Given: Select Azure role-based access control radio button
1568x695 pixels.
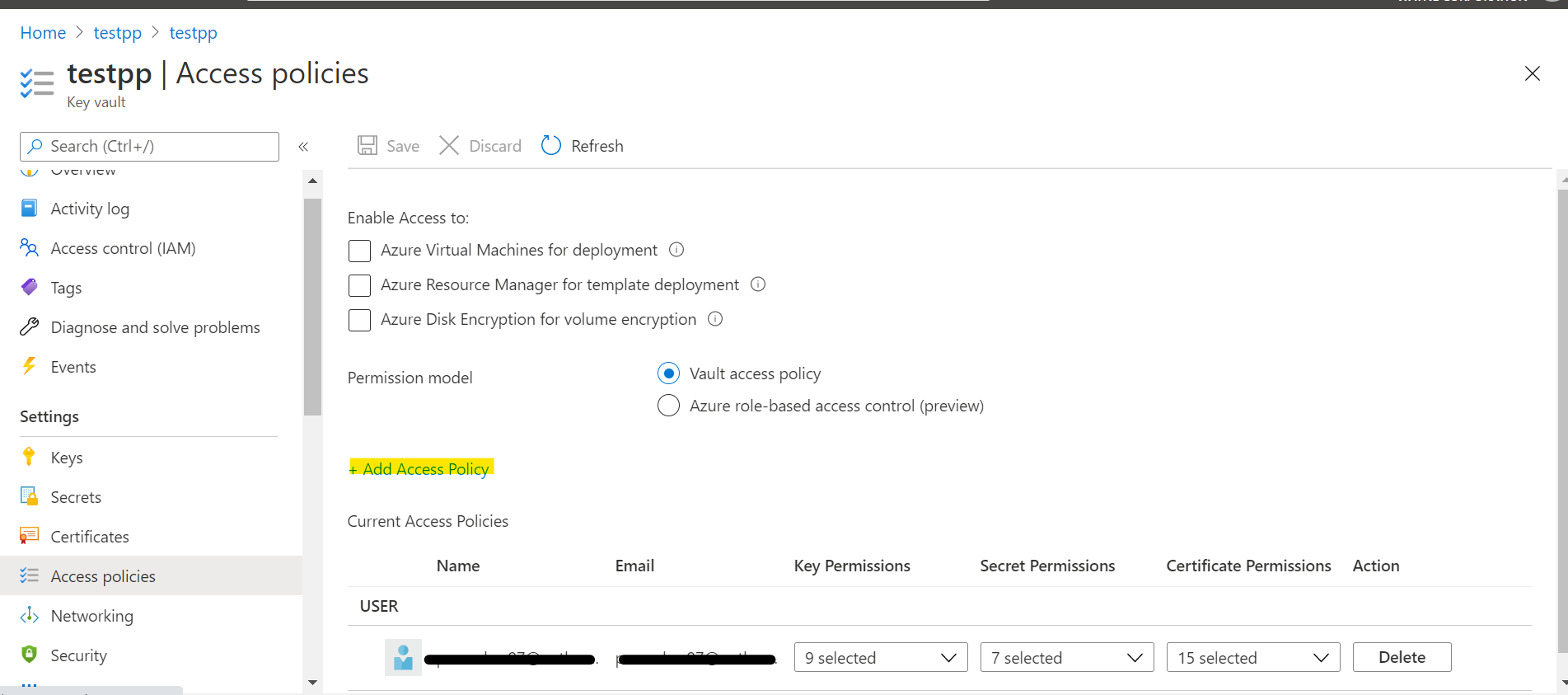Looking at the screenshot, I should click(x=669, y=406).
